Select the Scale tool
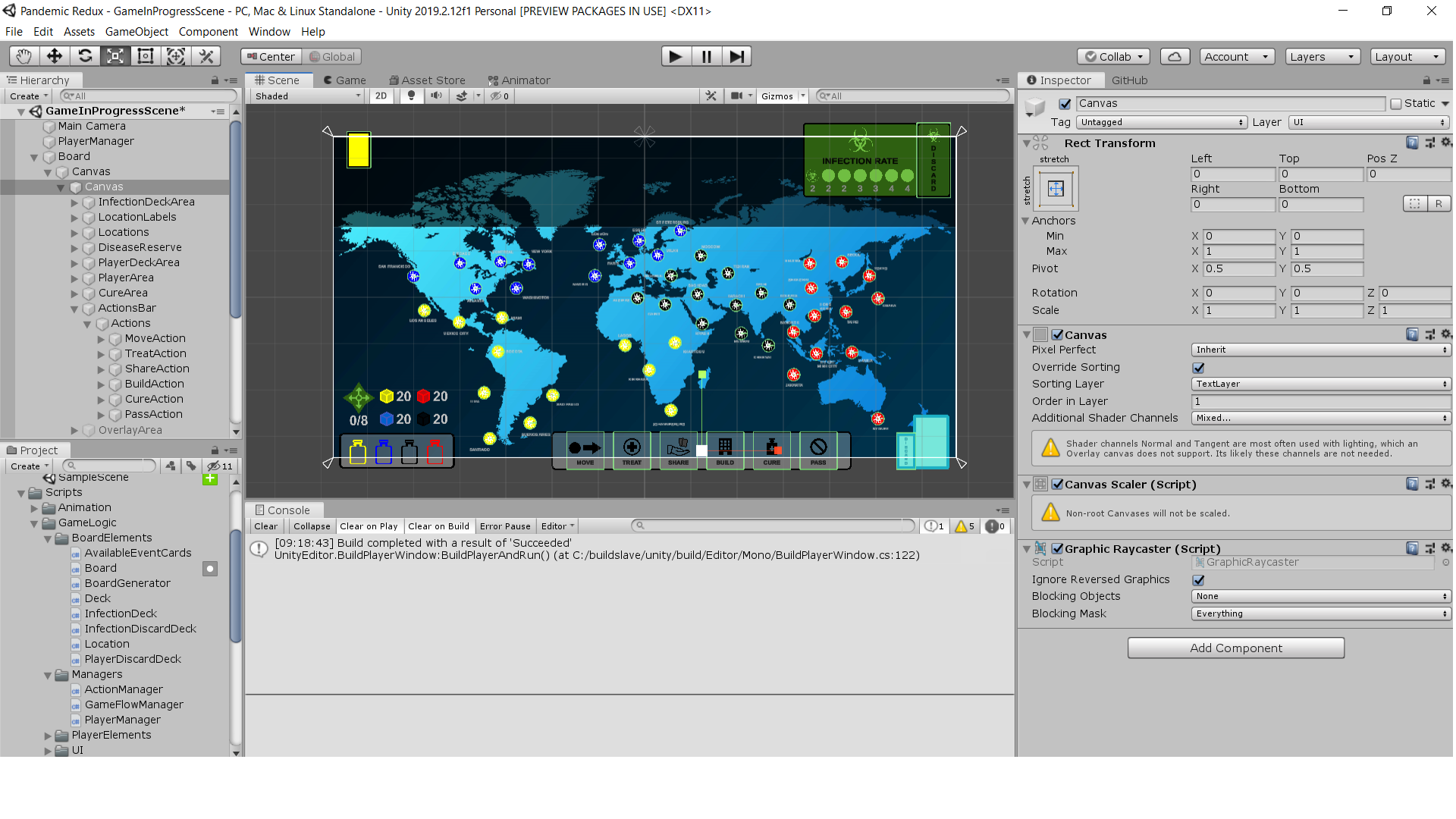This screenshot has width=1456, height=819. [115, 56]
